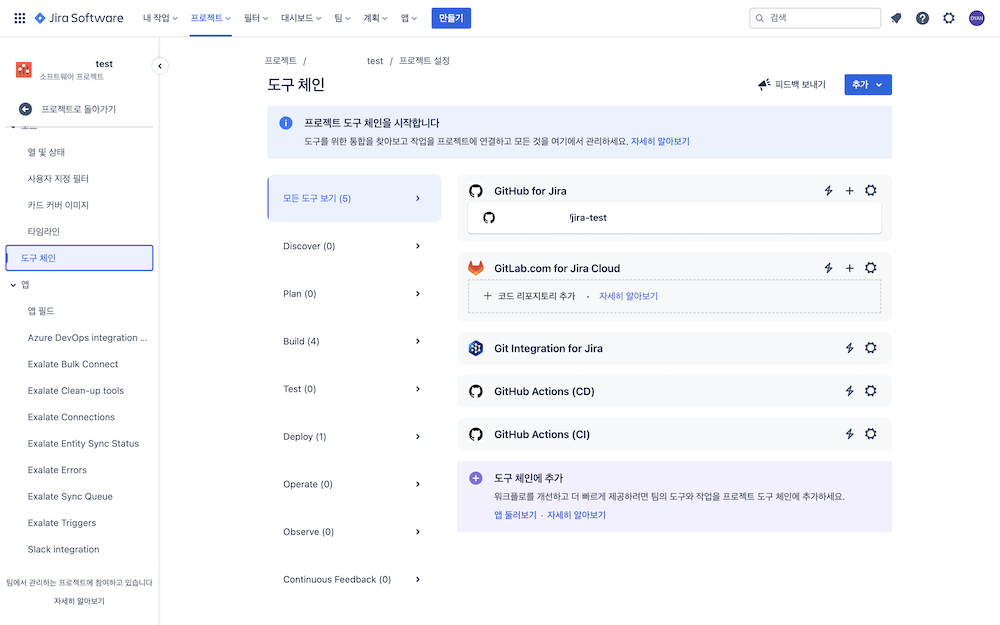Open the 계획 dropdown menu

coord(375,18)
